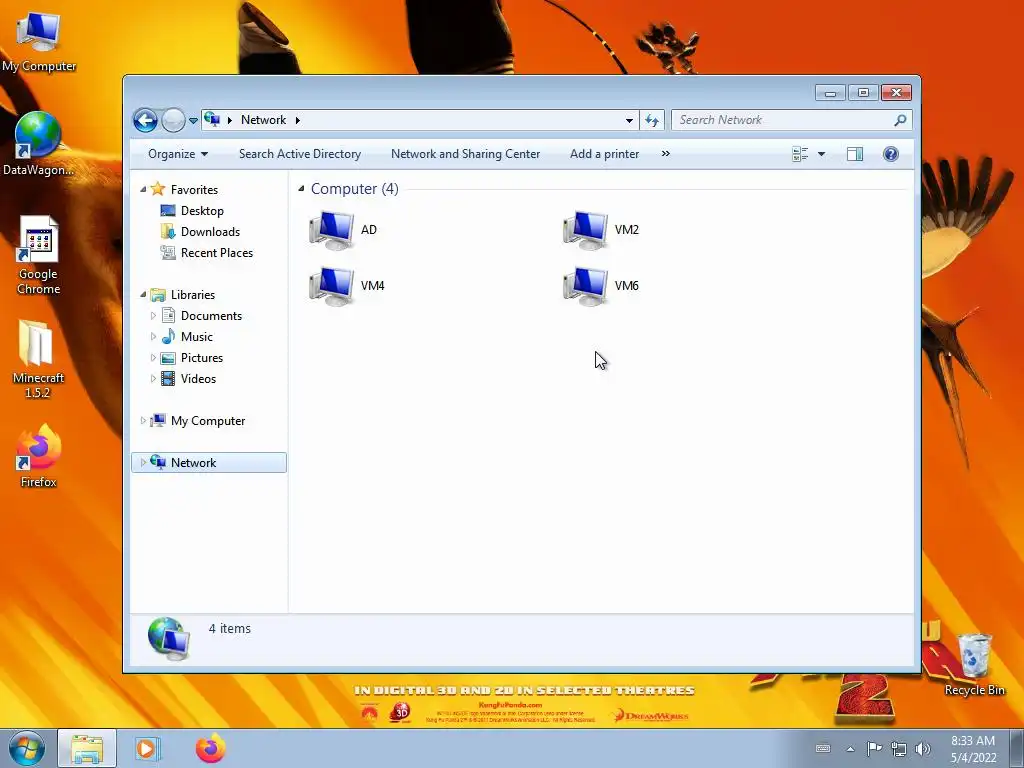Viewport: 1024px width, 768px height.
Task: Open Windows Start menu
Action: [x=27, y=748]
